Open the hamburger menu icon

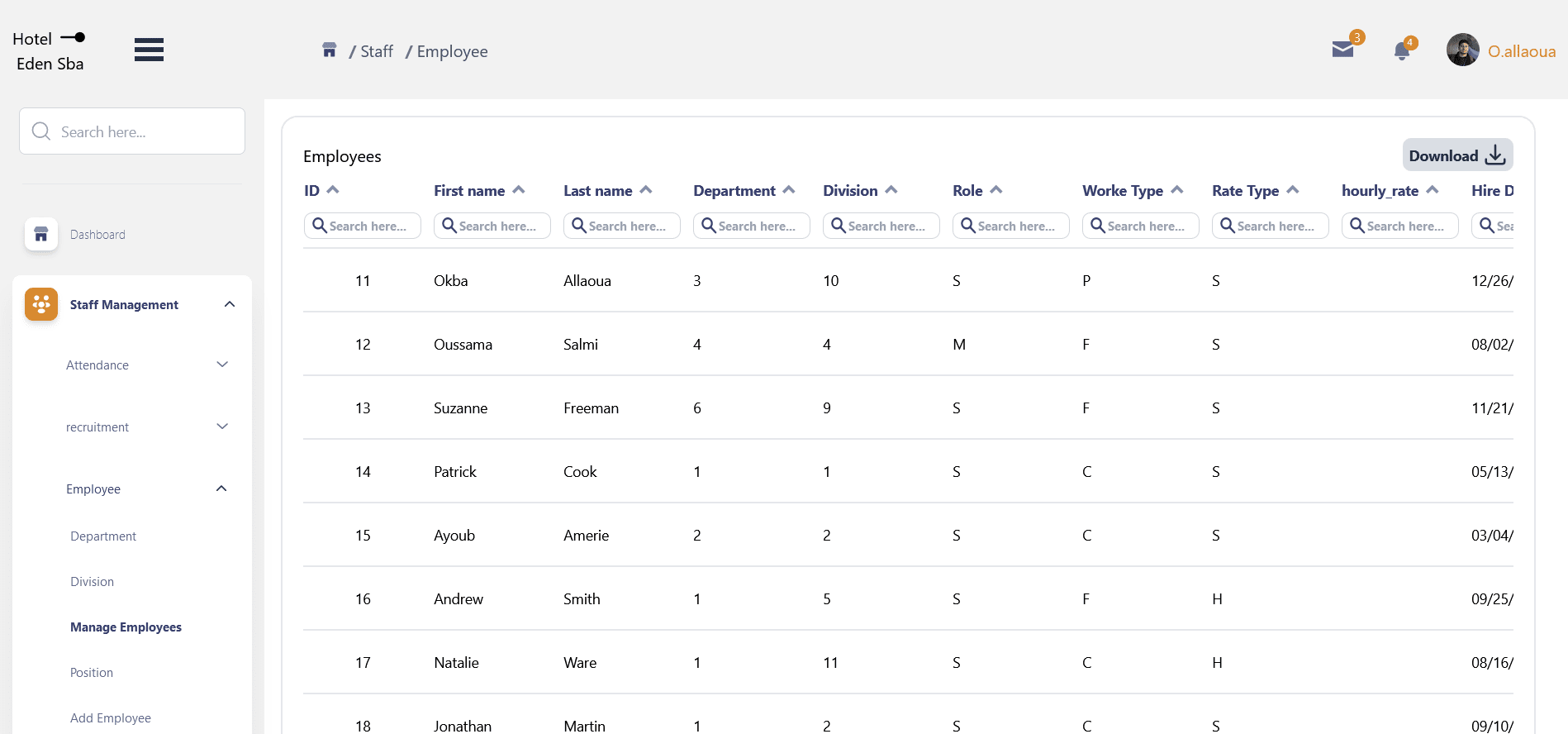click(149, 50)
